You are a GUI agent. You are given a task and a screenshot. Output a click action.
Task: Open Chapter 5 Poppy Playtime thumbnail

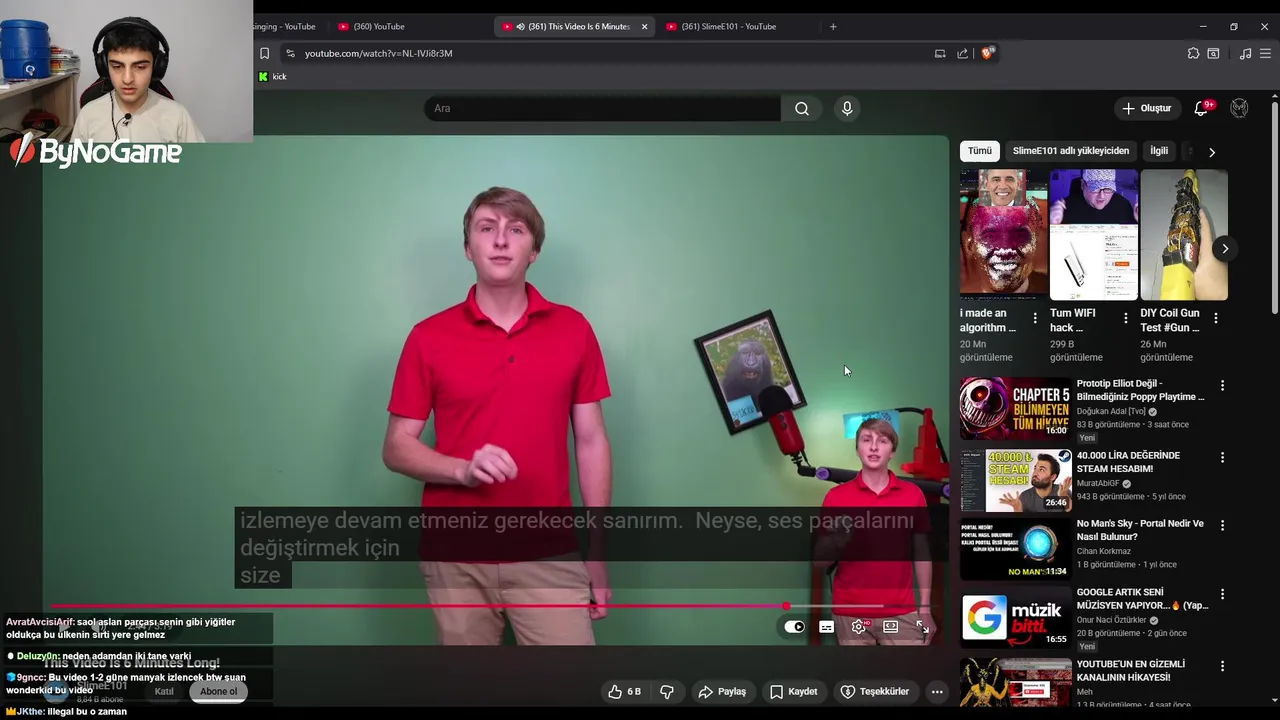[x=1015, y=408]
